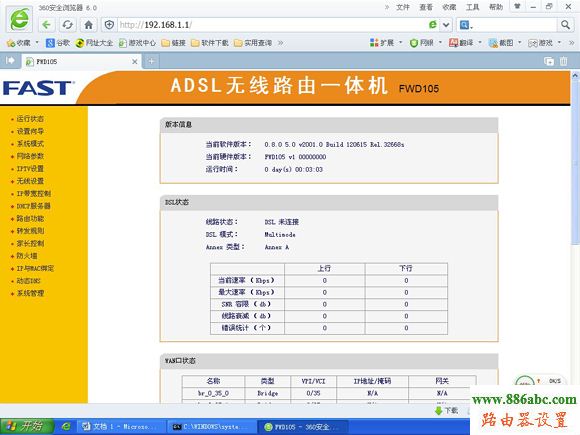Open the 网址大全 bookmark
The image size is (580, 435).
pyautogui.click(x=94, y=43)
